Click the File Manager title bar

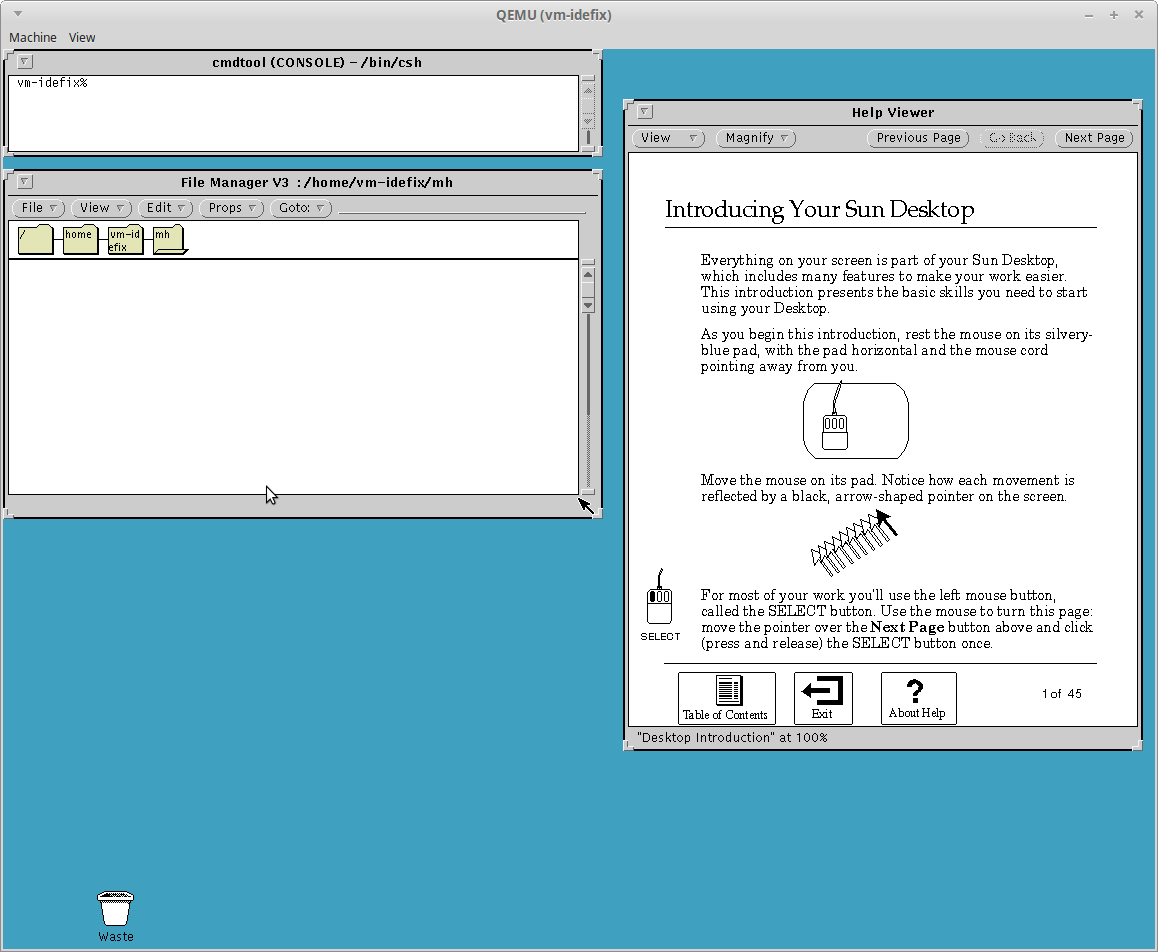[x=317, y=182]
